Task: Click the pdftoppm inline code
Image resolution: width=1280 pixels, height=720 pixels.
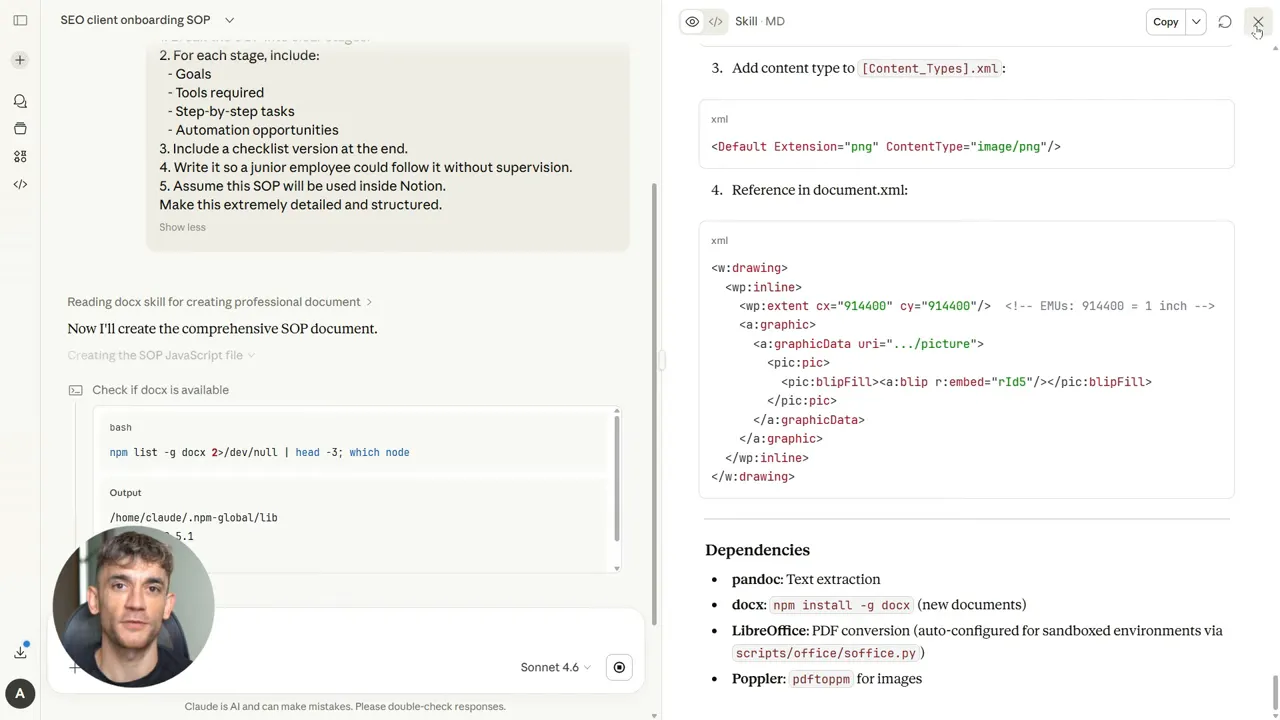Action: coord(820,679)
